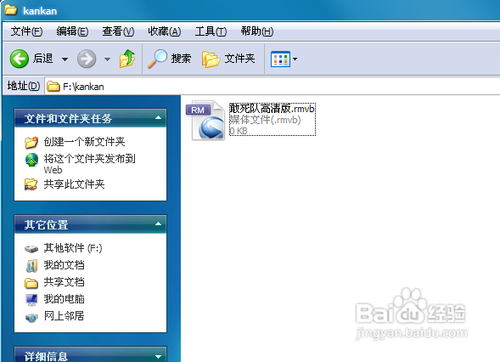Viewport: 500px width, 362px height.
Task: Open the 工具(T) menu
Action: 211,32
